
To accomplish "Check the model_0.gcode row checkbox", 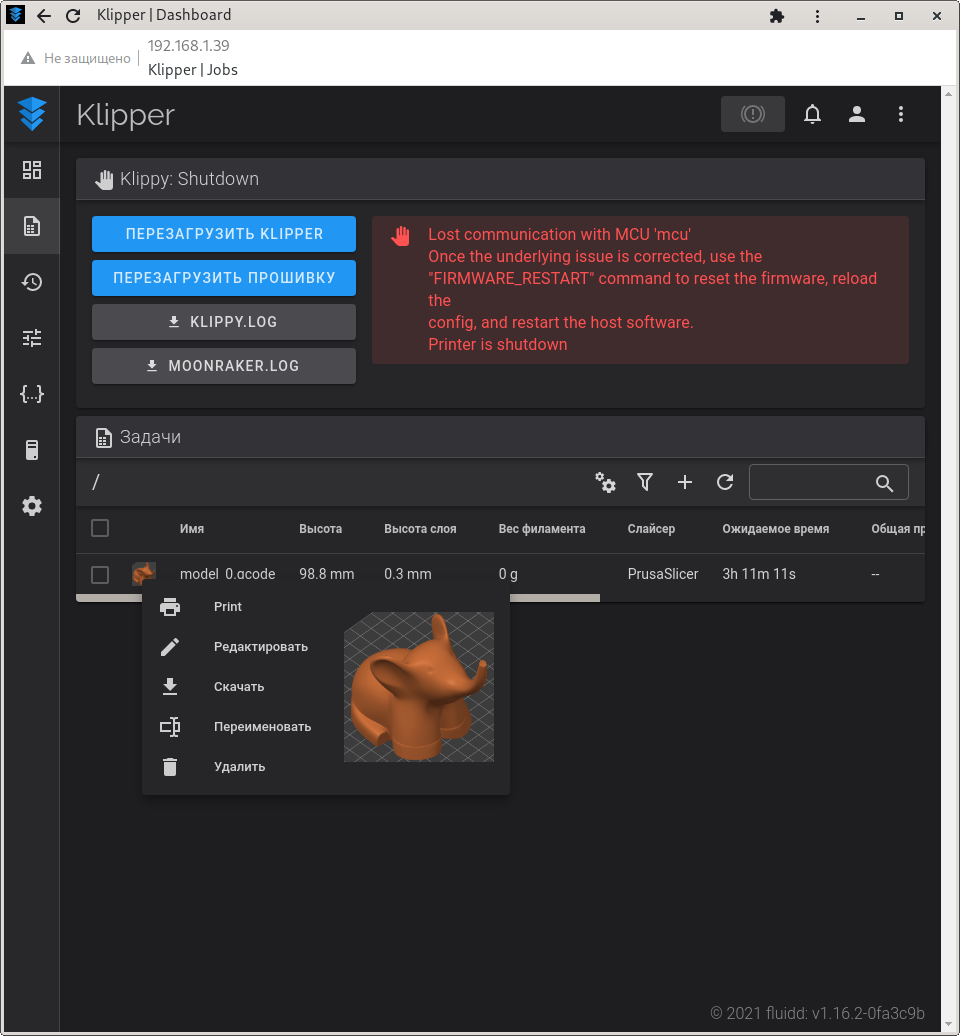I will pos(100,574).
